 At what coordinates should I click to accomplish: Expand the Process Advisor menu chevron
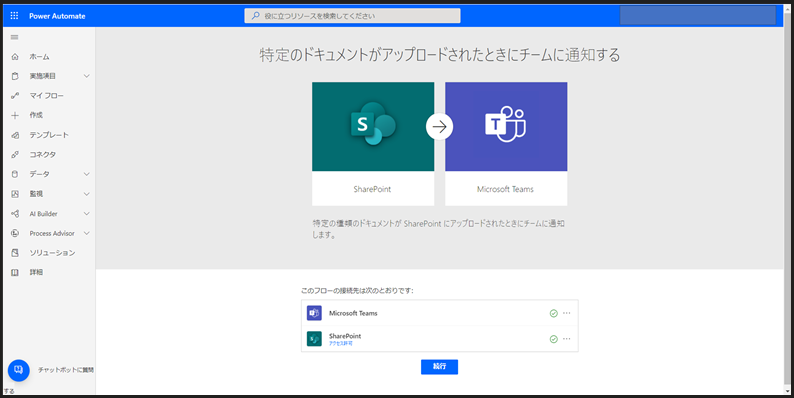(x=87, y=233)
